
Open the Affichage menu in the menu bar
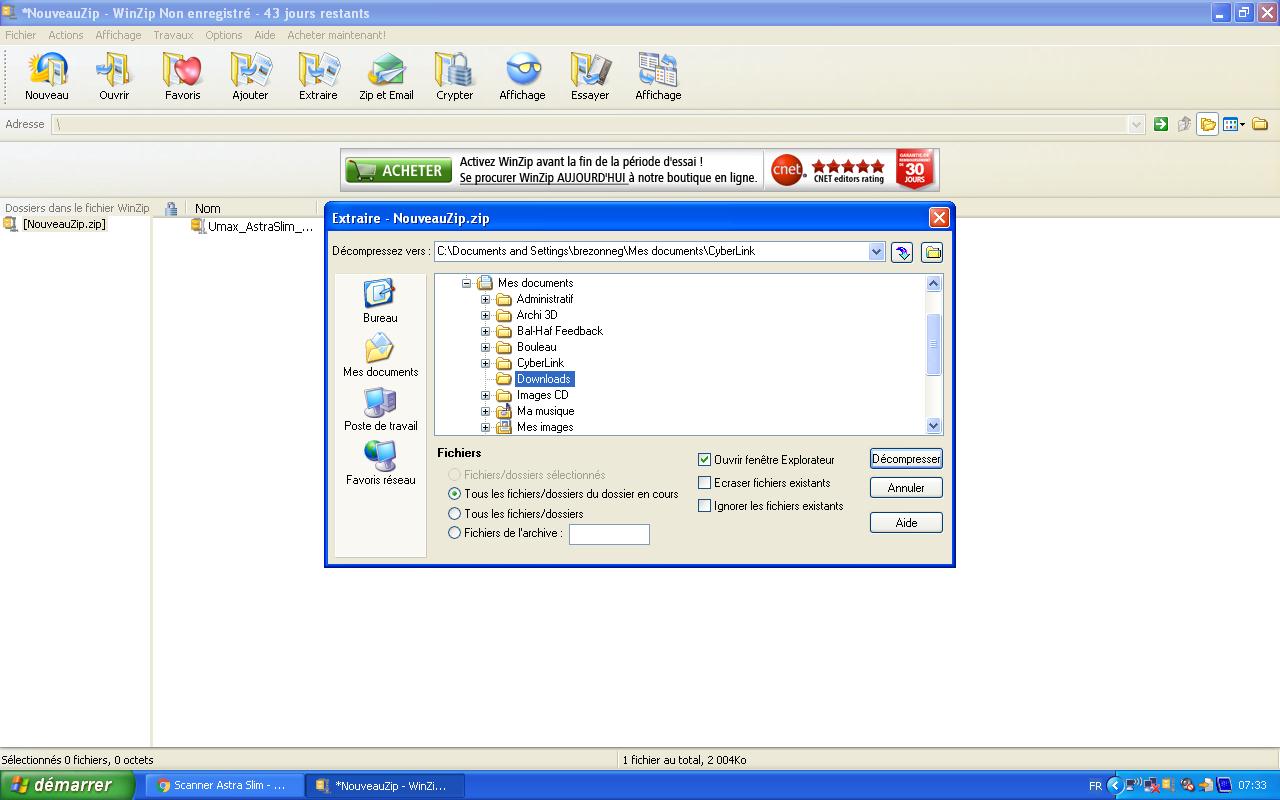click(118, 35)
